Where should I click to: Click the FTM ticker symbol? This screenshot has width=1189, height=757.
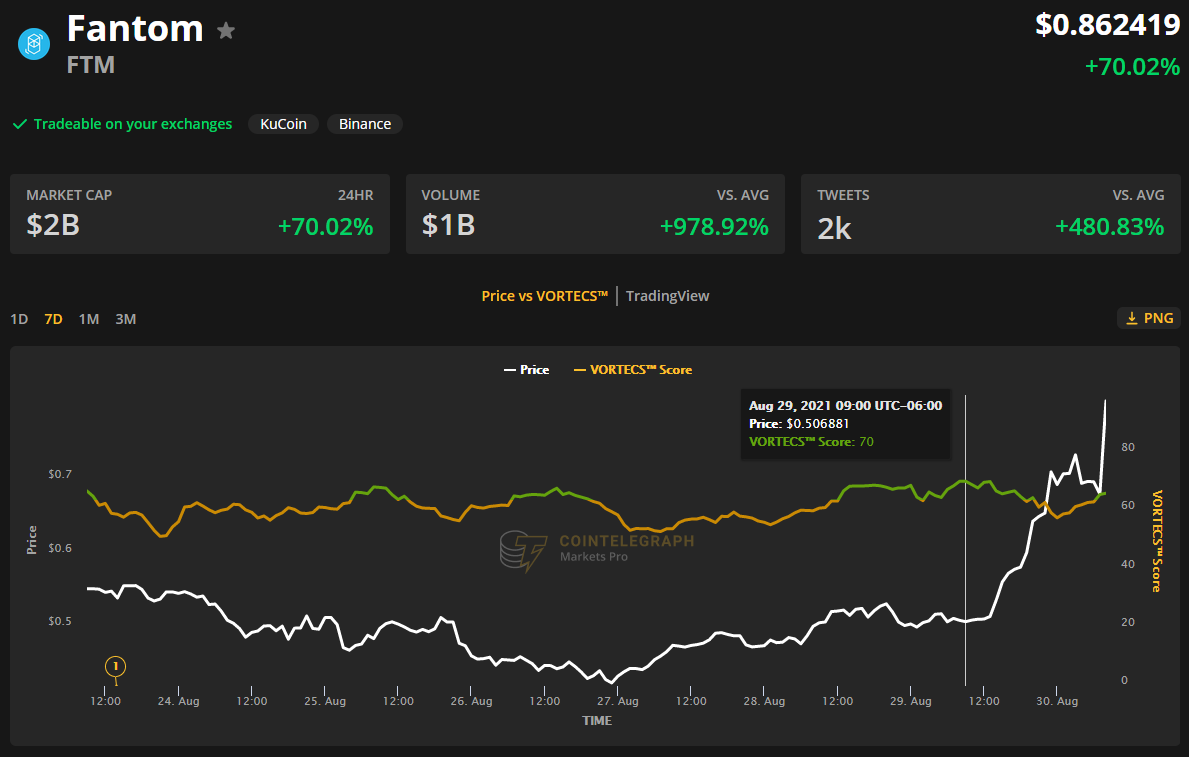pyautogui.click(x=91, y=65)
